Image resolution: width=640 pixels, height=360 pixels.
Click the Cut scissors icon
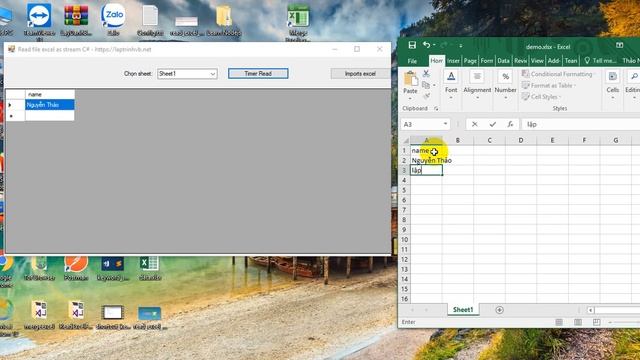[x=426, y=73]
